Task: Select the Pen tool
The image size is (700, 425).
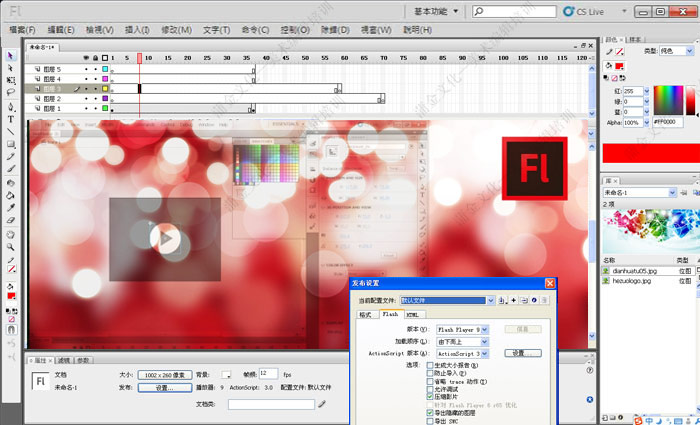Action: pyautogui.click(x=11, y=107)
